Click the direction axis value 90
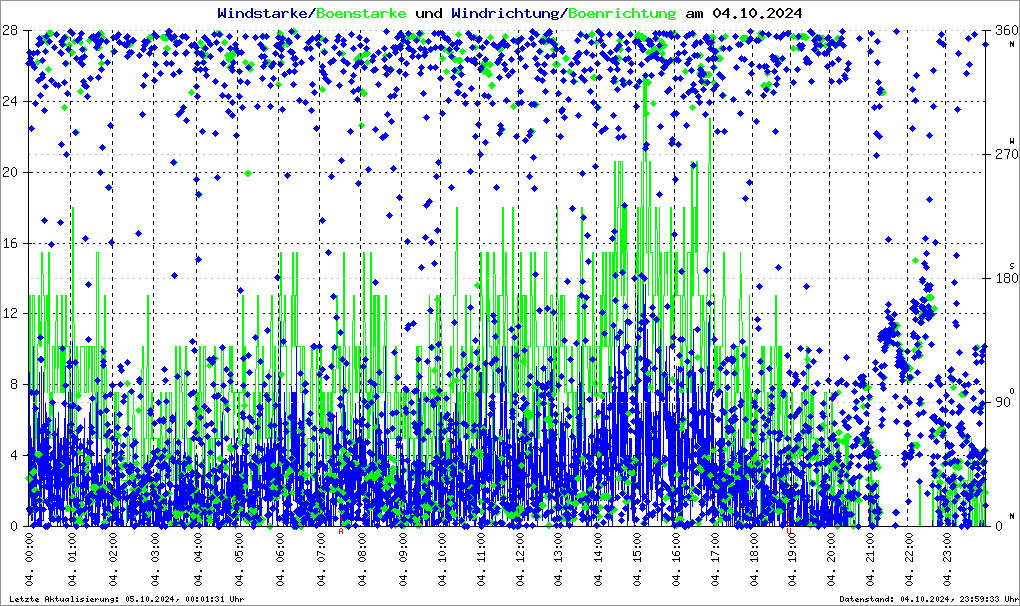Viewport: 1020px width, 606px height. 1003,402
